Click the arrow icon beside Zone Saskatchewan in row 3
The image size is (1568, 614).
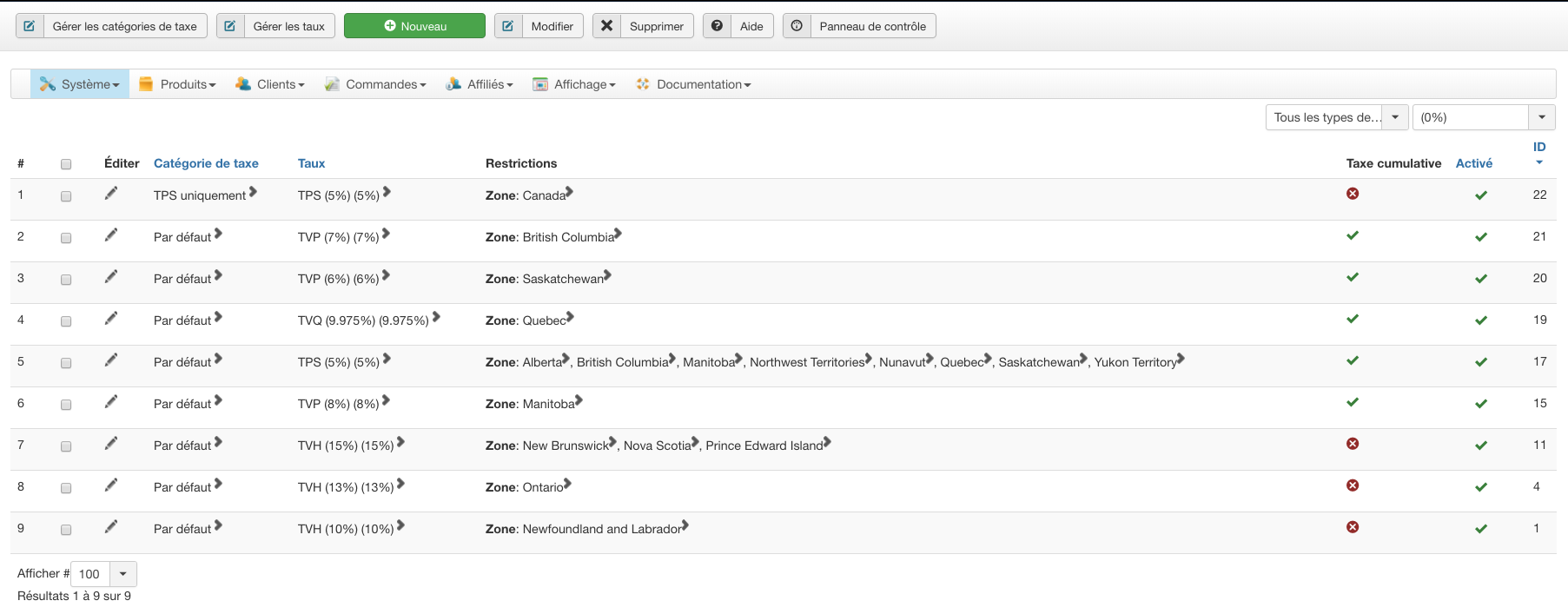click(x=607, y=275)
